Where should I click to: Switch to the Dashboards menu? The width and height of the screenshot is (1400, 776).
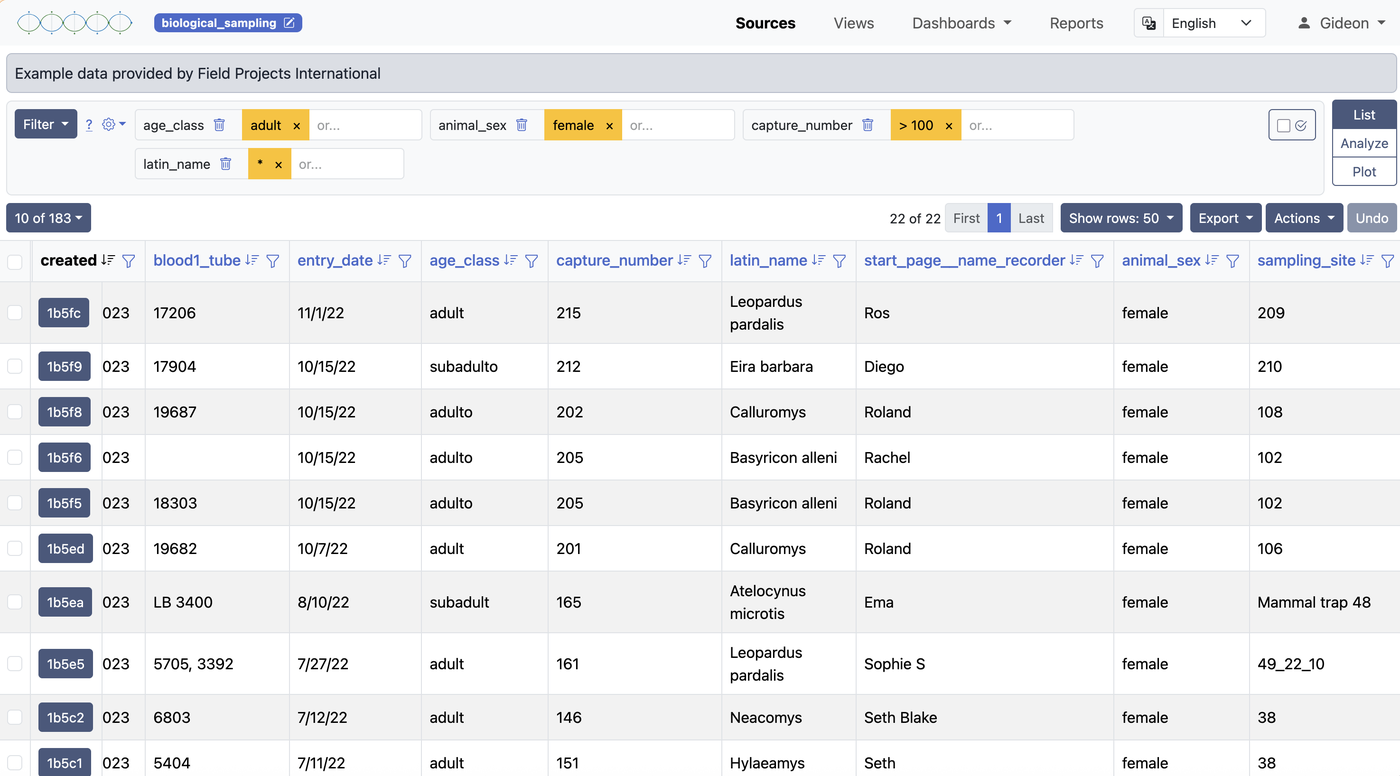tap(960, 22)
